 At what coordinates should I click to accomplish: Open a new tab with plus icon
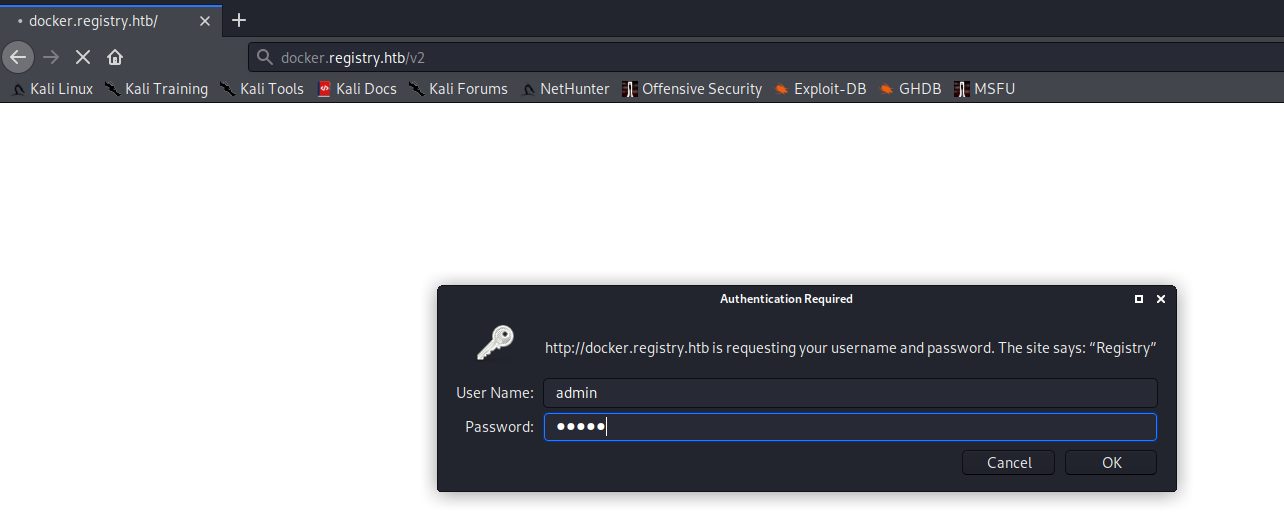tap(239, 20)
